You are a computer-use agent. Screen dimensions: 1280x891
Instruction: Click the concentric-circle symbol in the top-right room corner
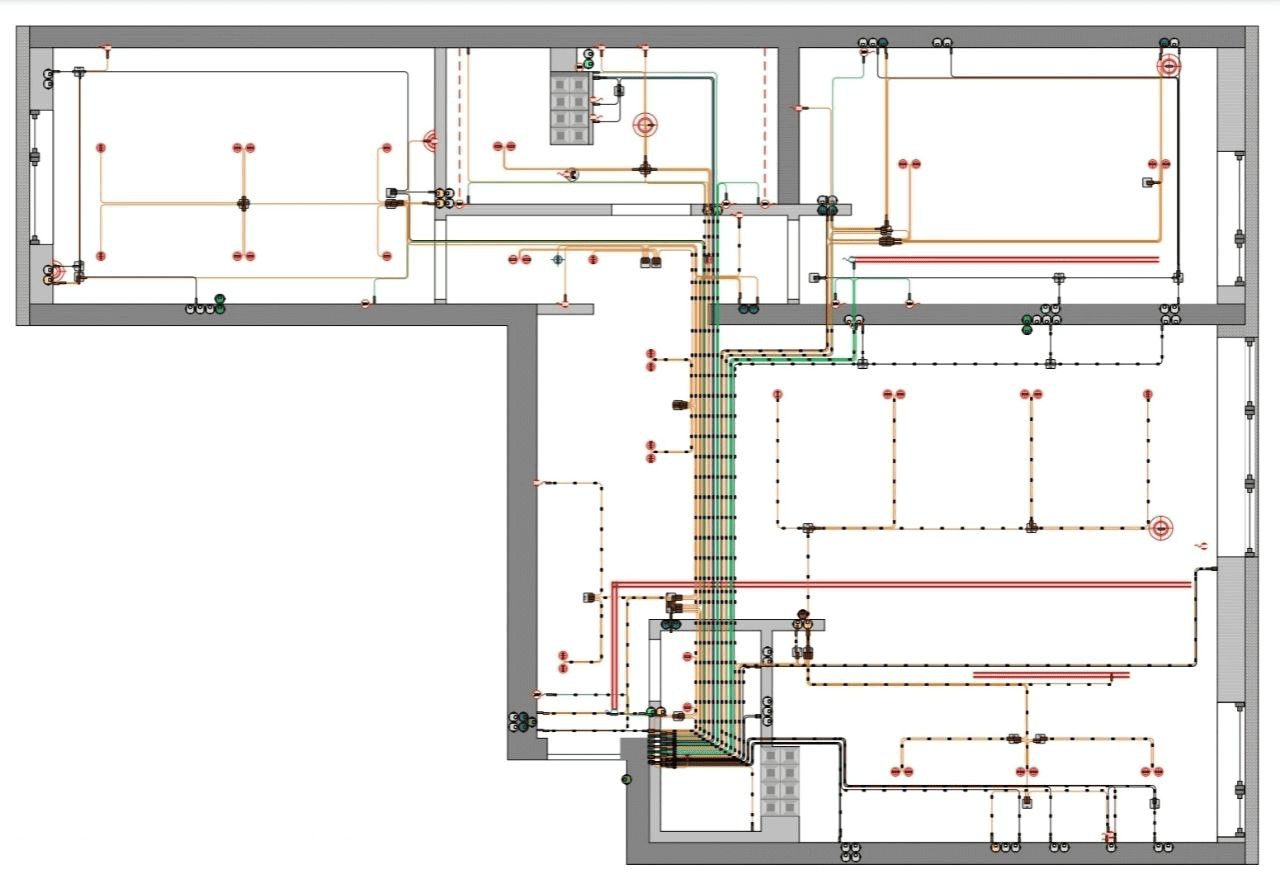point(1168,67)
